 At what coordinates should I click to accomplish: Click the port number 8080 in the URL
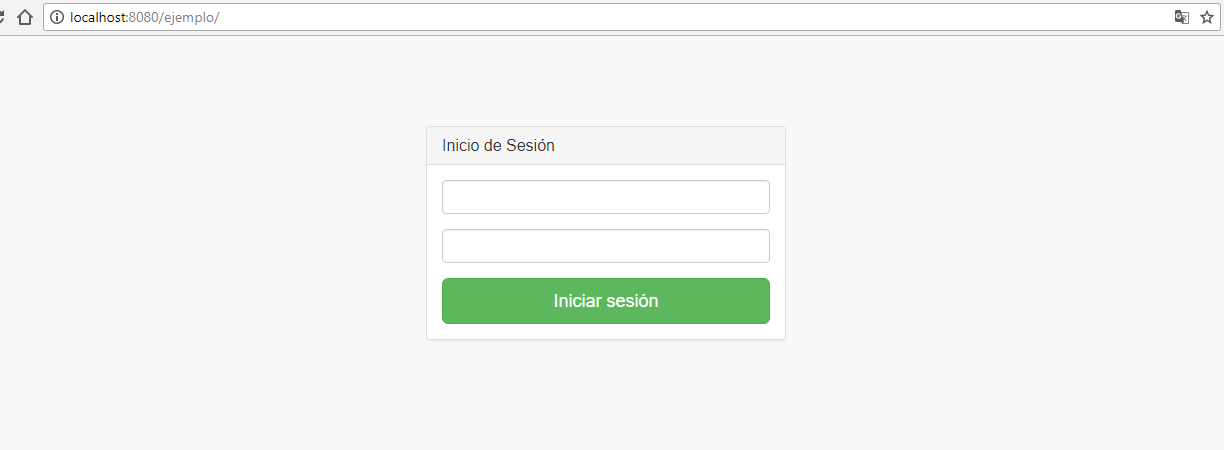tap(143, 17)
